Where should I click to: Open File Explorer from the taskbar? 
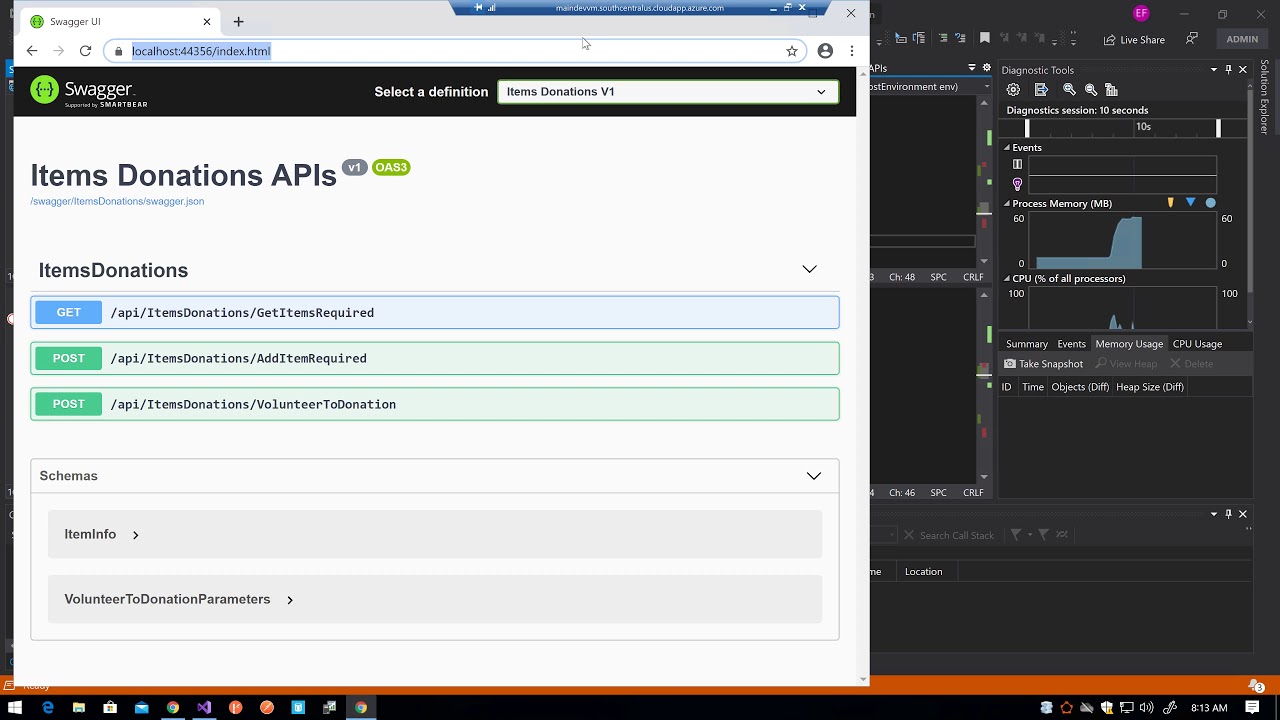[79, 707]
